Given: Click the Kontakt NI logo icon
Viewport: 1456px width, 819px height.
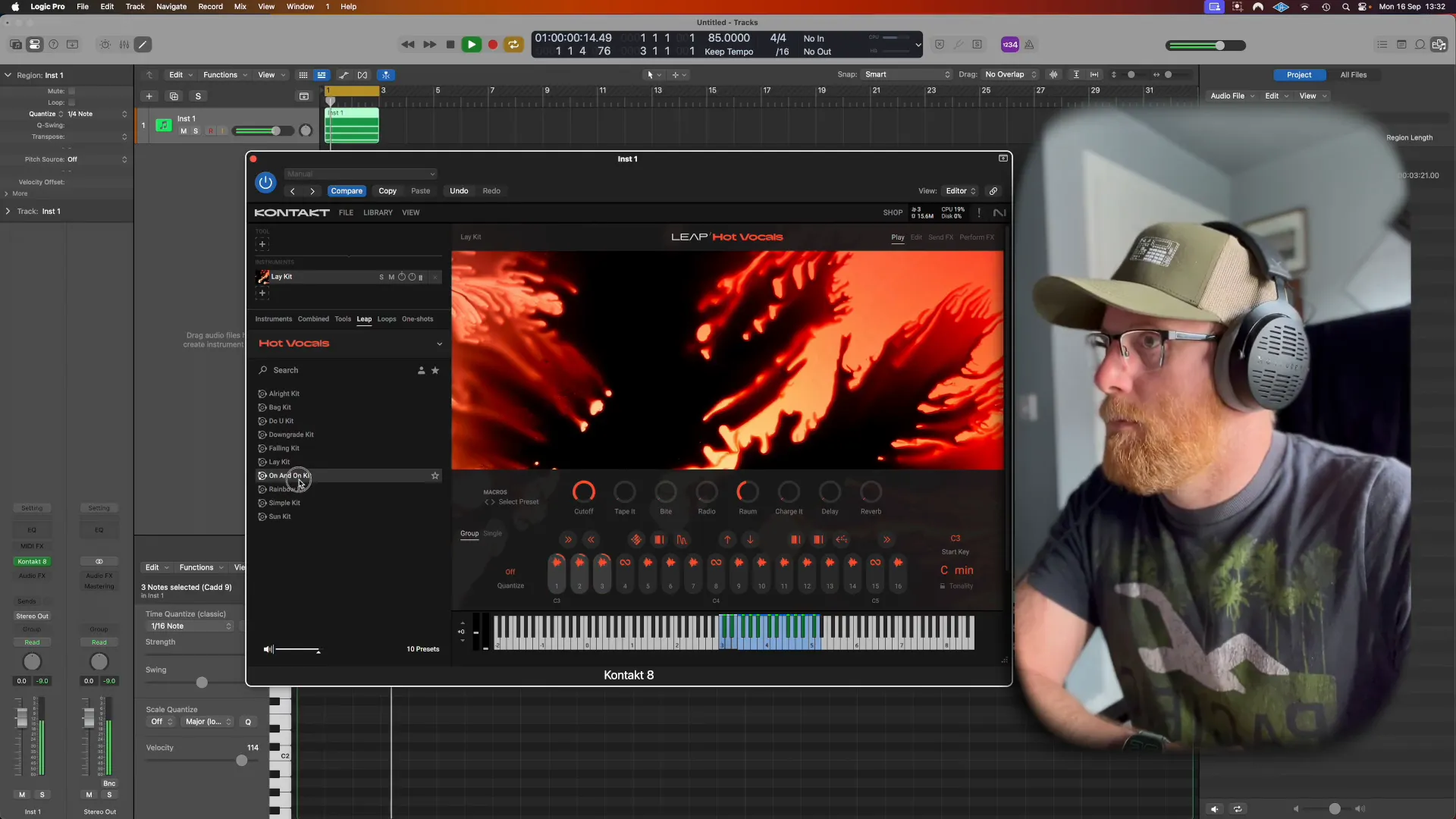Looking at the screenshot, I should (999, 213).
